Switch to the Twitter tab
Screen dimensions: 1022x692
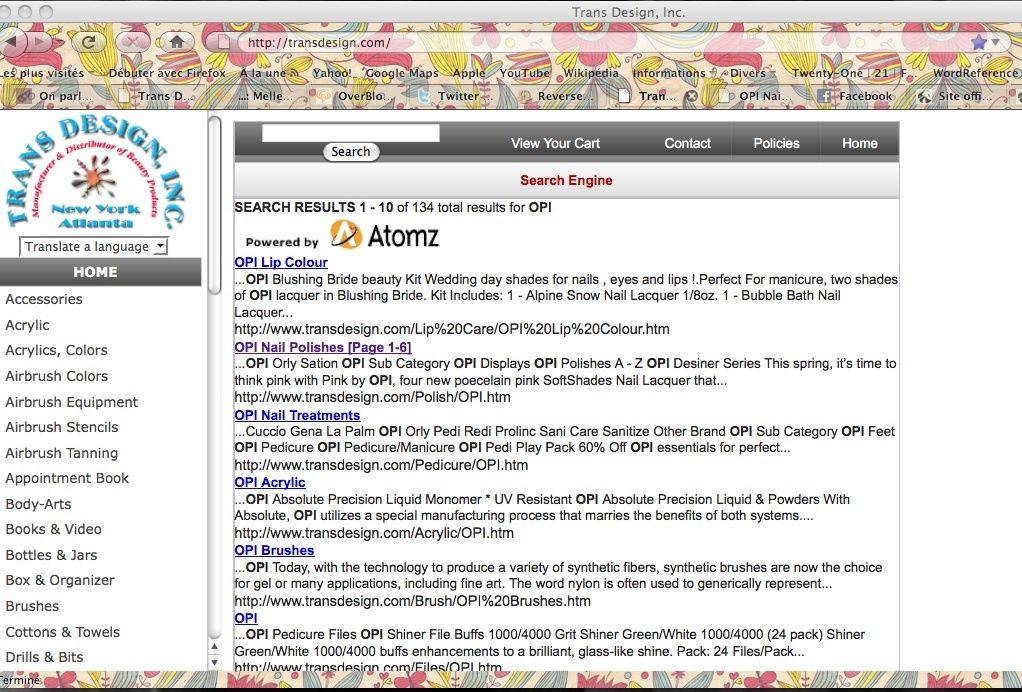pos(456,96)
